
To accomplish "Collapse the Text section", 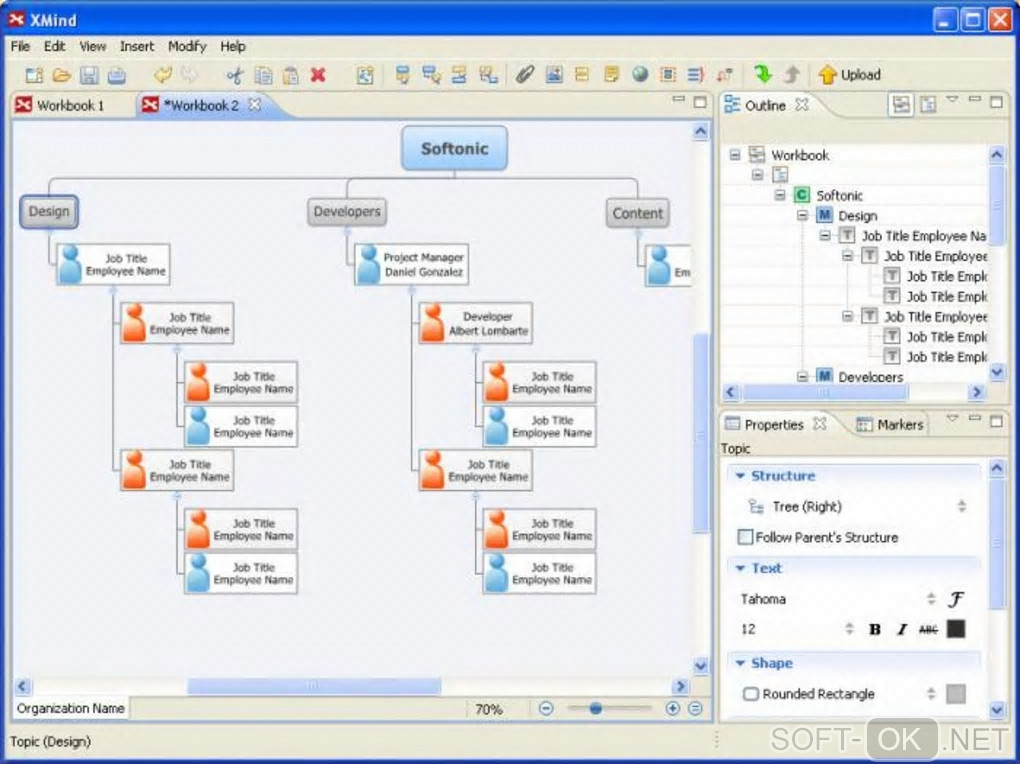I will (x=740, y=568).
